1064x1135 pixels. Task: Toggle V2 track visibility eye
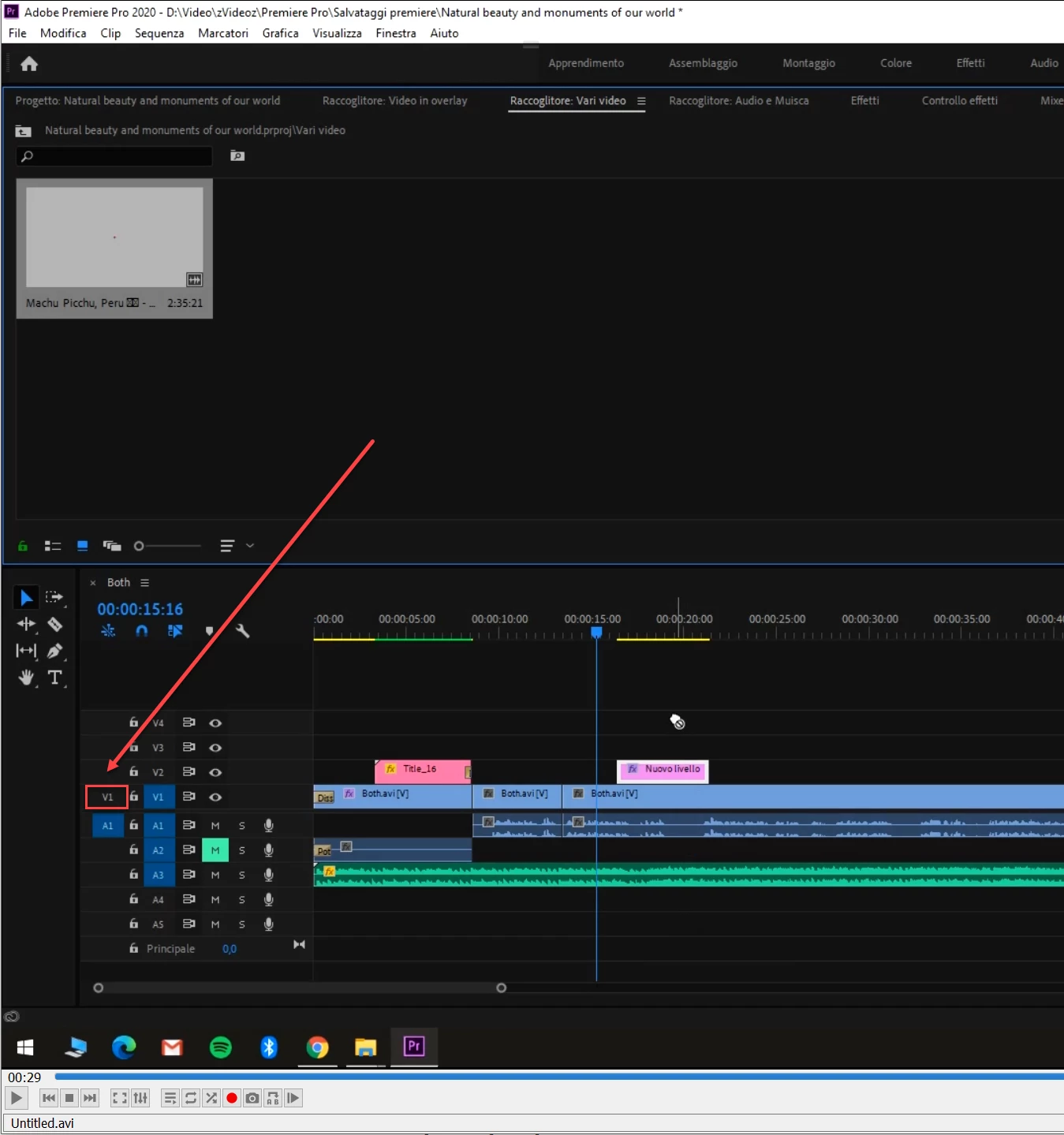[215, 772]
